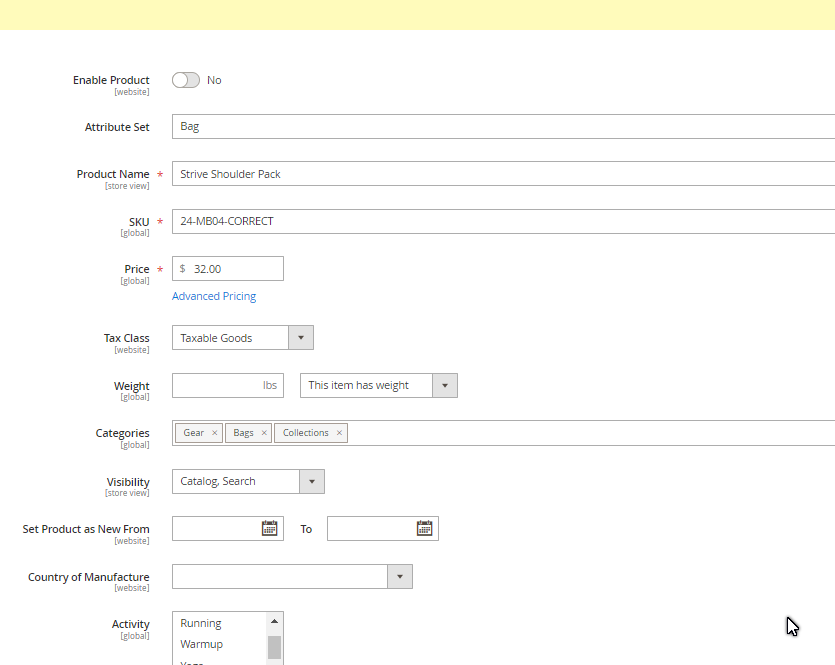The height and width of the screenshot is (665, 835).
Task: Remove the Bags category tag
Action: [x=264, y=433]
